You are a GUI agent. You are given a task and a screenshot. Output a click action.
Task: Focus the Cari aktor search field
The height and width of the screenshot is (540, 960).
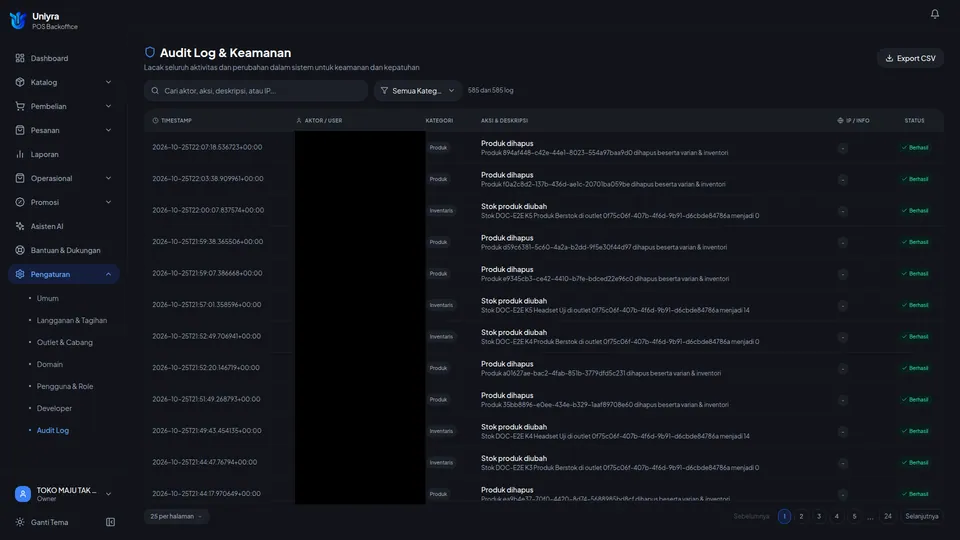[256, 91]
